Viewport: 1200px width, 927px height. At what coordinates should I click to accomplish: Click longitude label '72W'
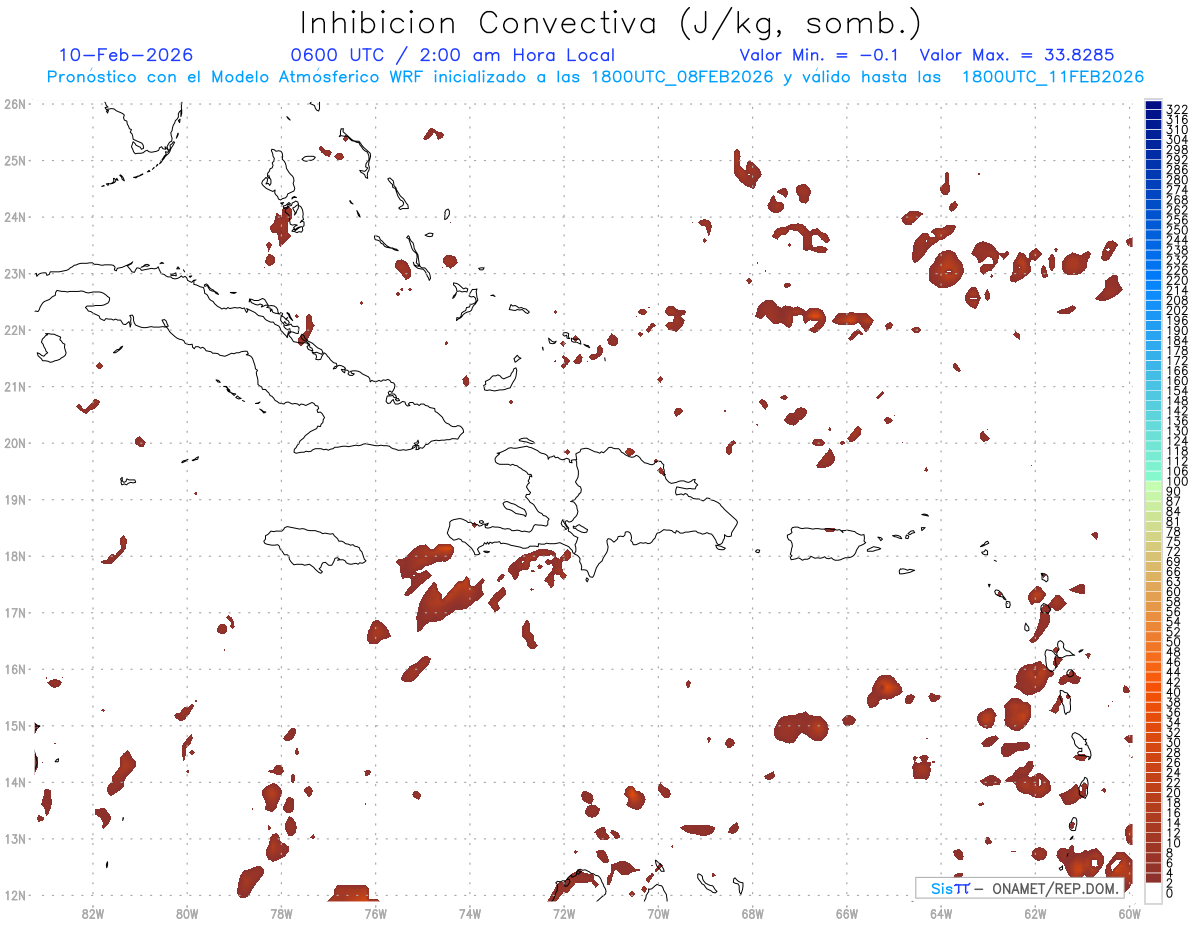coord(564,913)
